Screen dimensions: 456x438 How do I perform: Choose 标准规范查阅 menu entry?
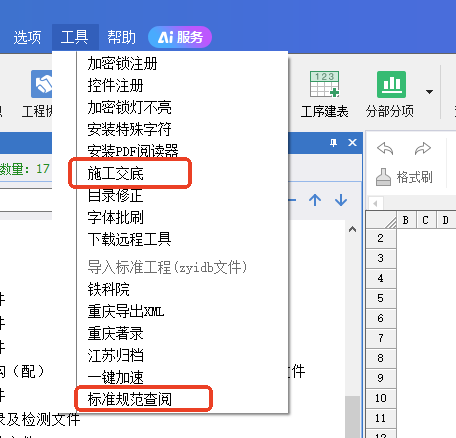pyautogui.click(x=130, y=399)
